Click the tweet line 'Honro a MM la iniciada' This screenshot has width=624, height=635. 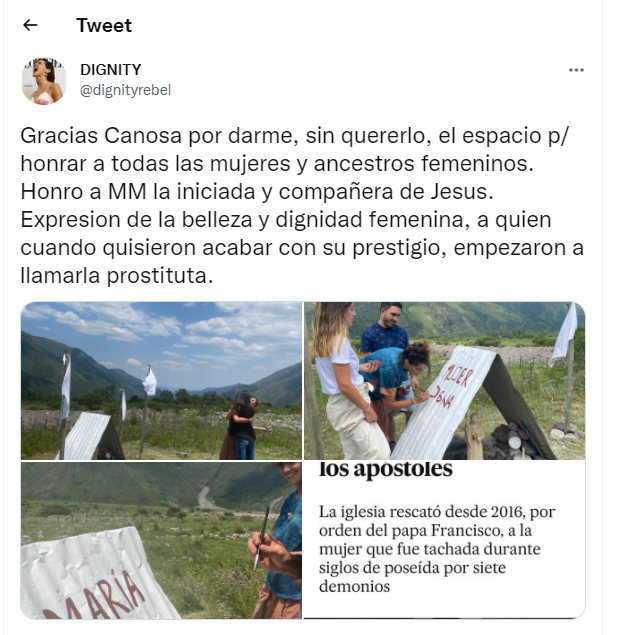[257, 192]
